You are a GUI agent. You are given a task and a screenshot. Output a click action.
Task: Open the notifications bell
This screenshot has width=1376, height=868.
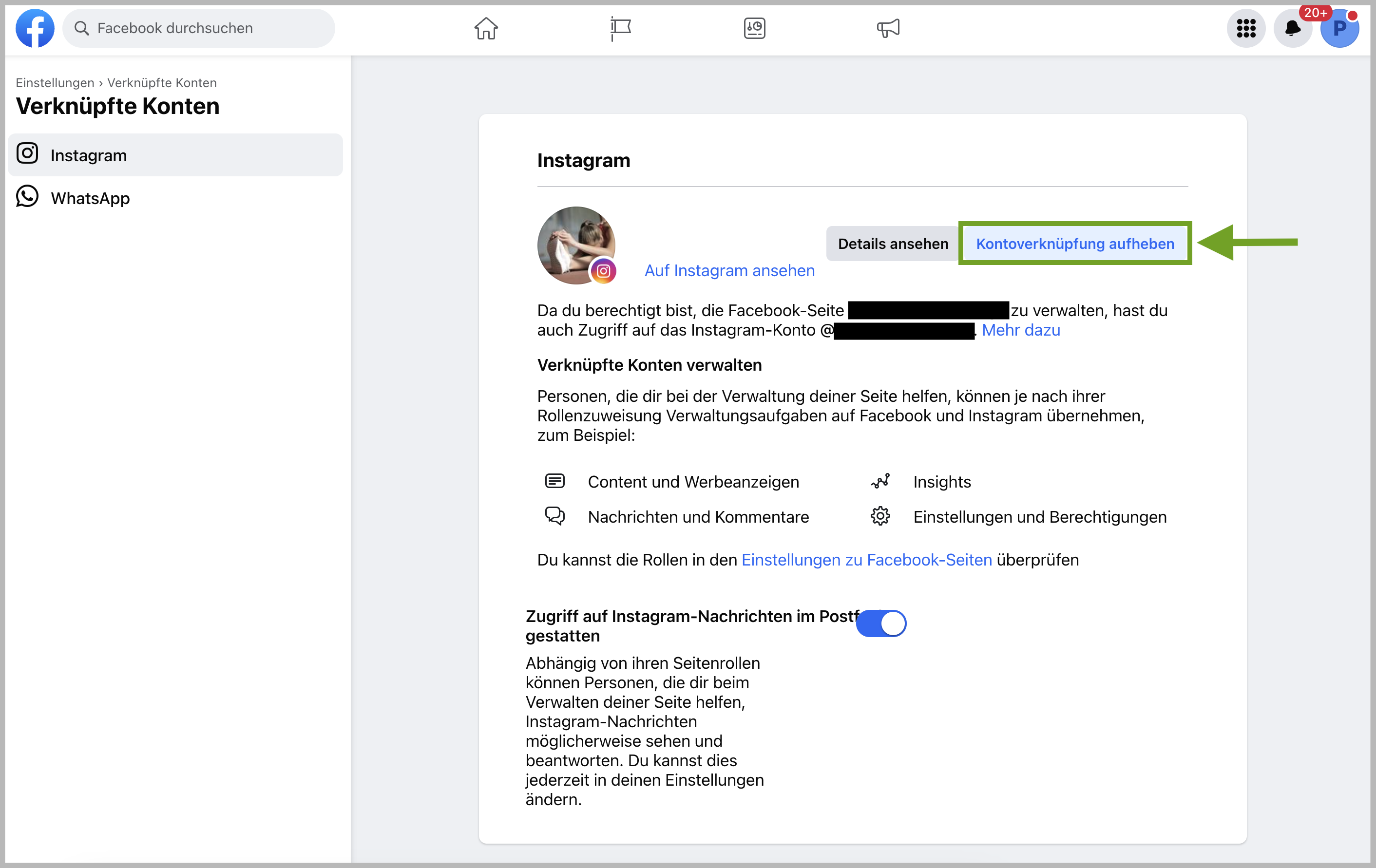click(1293, 28)
